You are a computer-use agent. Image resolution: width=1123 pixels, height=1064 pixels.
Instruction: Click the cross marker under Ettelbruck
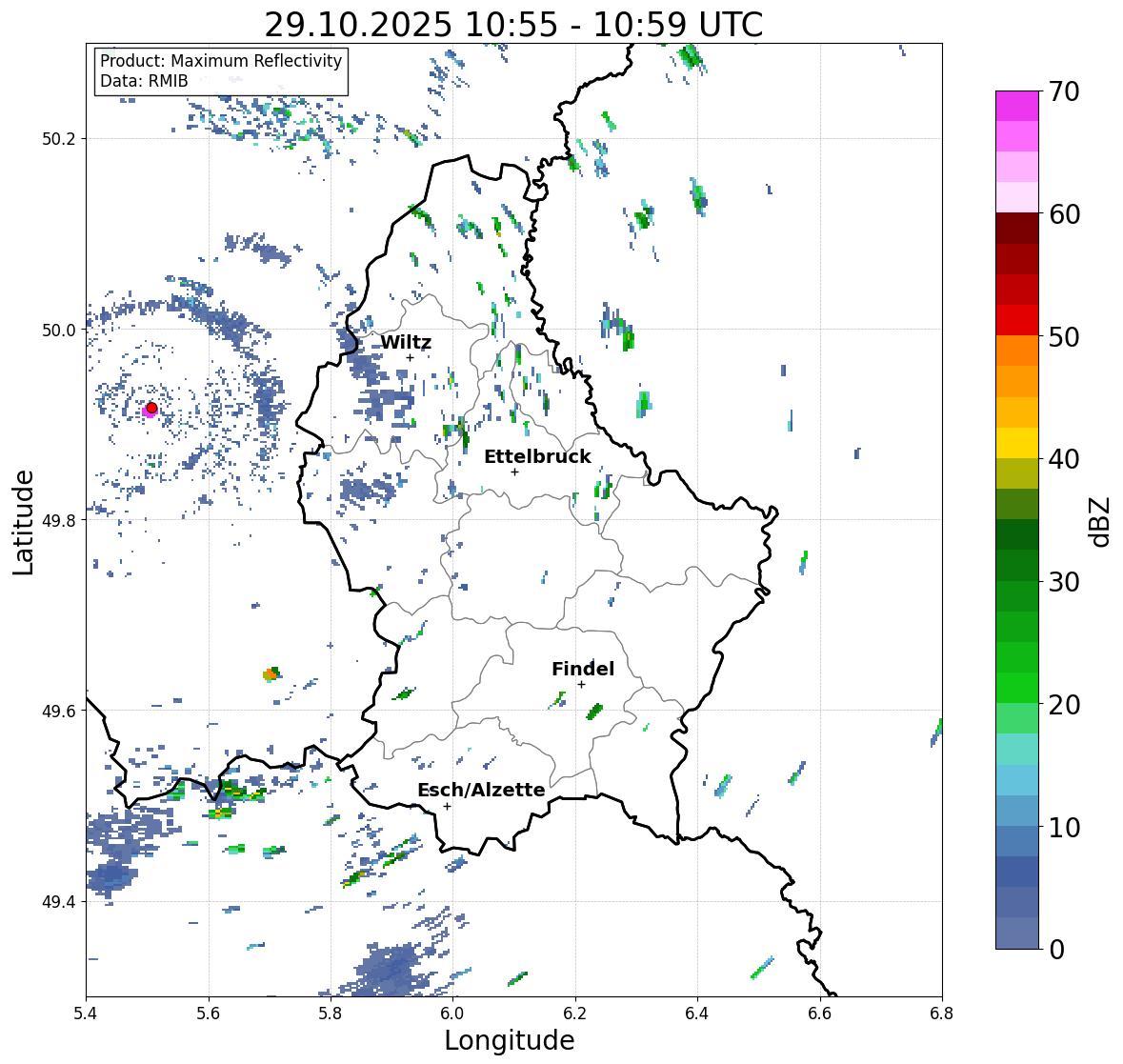pyautogui.click(x=514, y=472)
